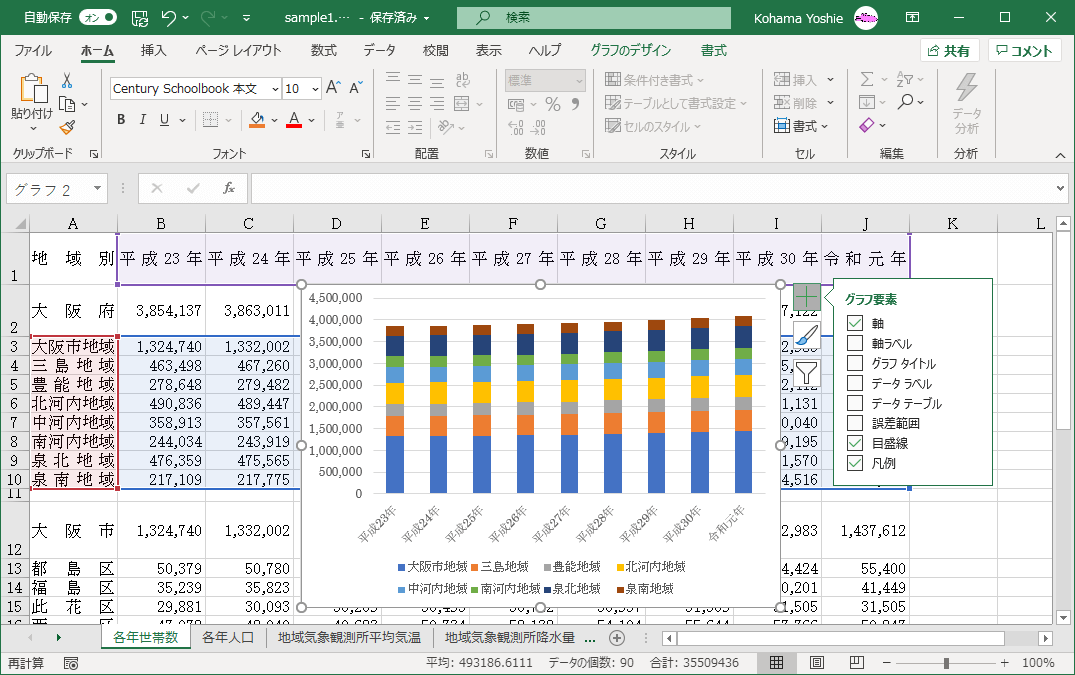Switch to the 各年人口 sheet tab
Screen dimensions: 1075x675
click(x=229, y=637)
